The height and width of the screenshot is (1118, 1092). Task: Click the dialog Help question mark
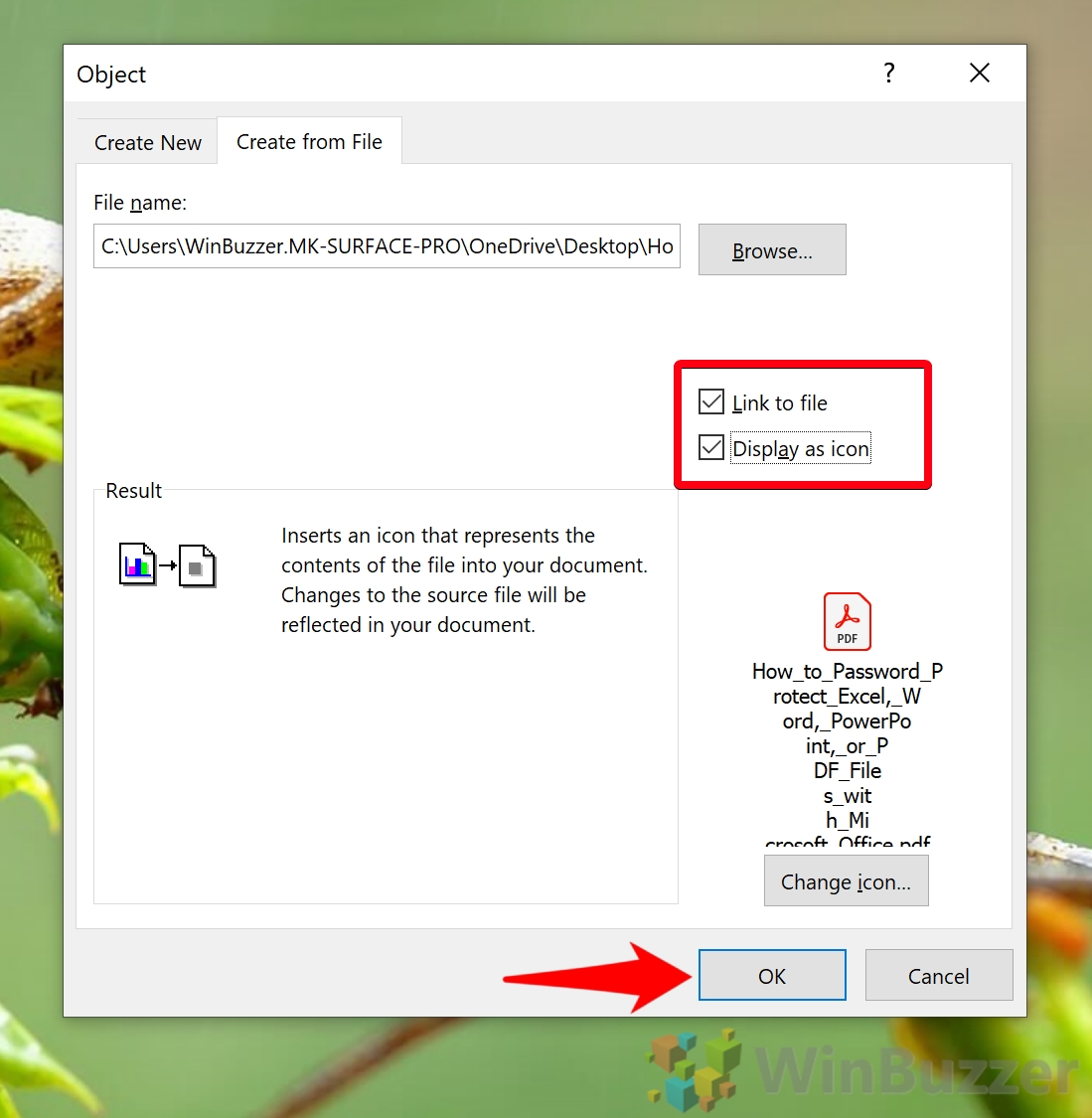pos(889,73)
